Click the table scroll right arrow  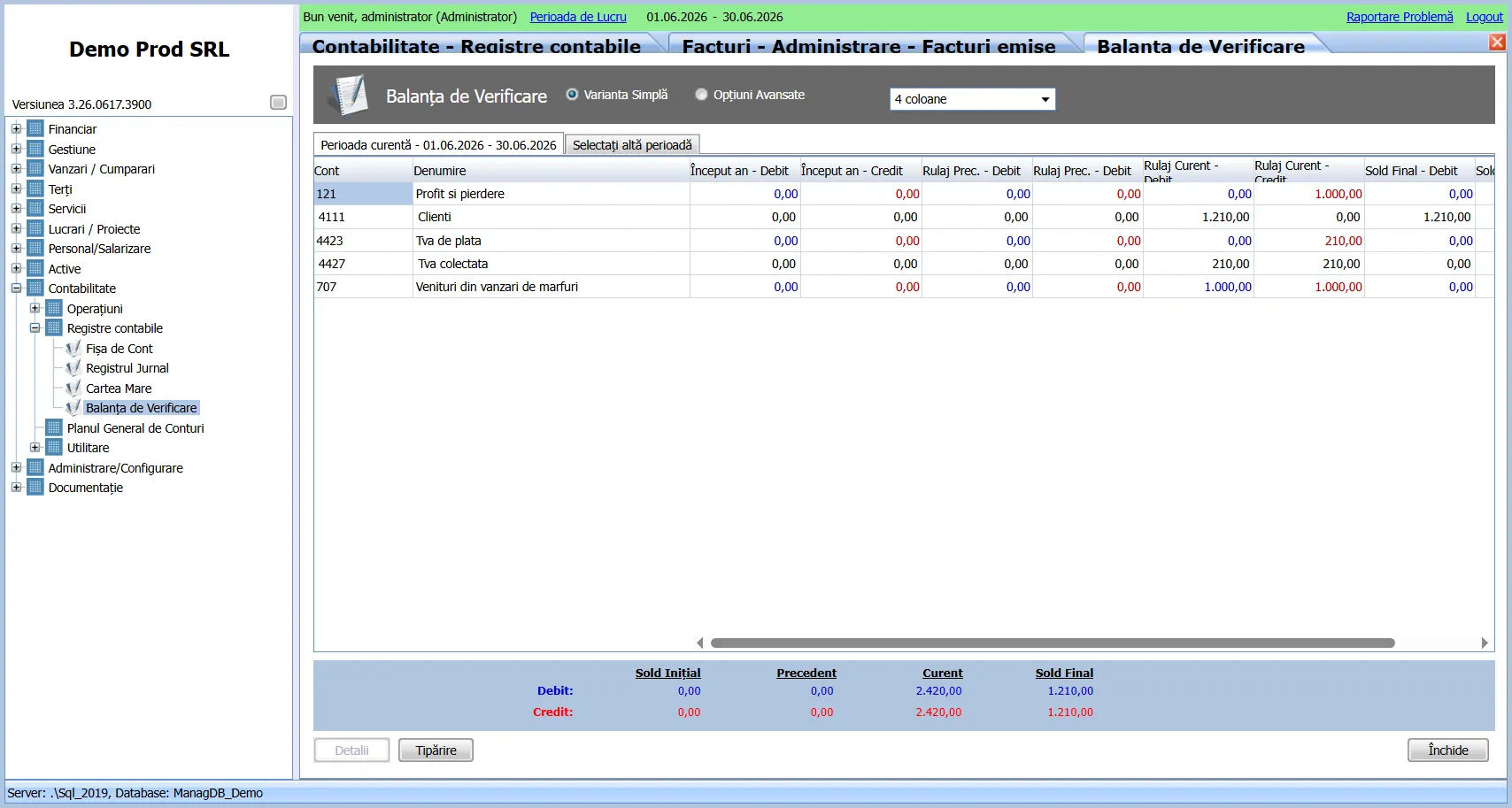click(1485, 643)
